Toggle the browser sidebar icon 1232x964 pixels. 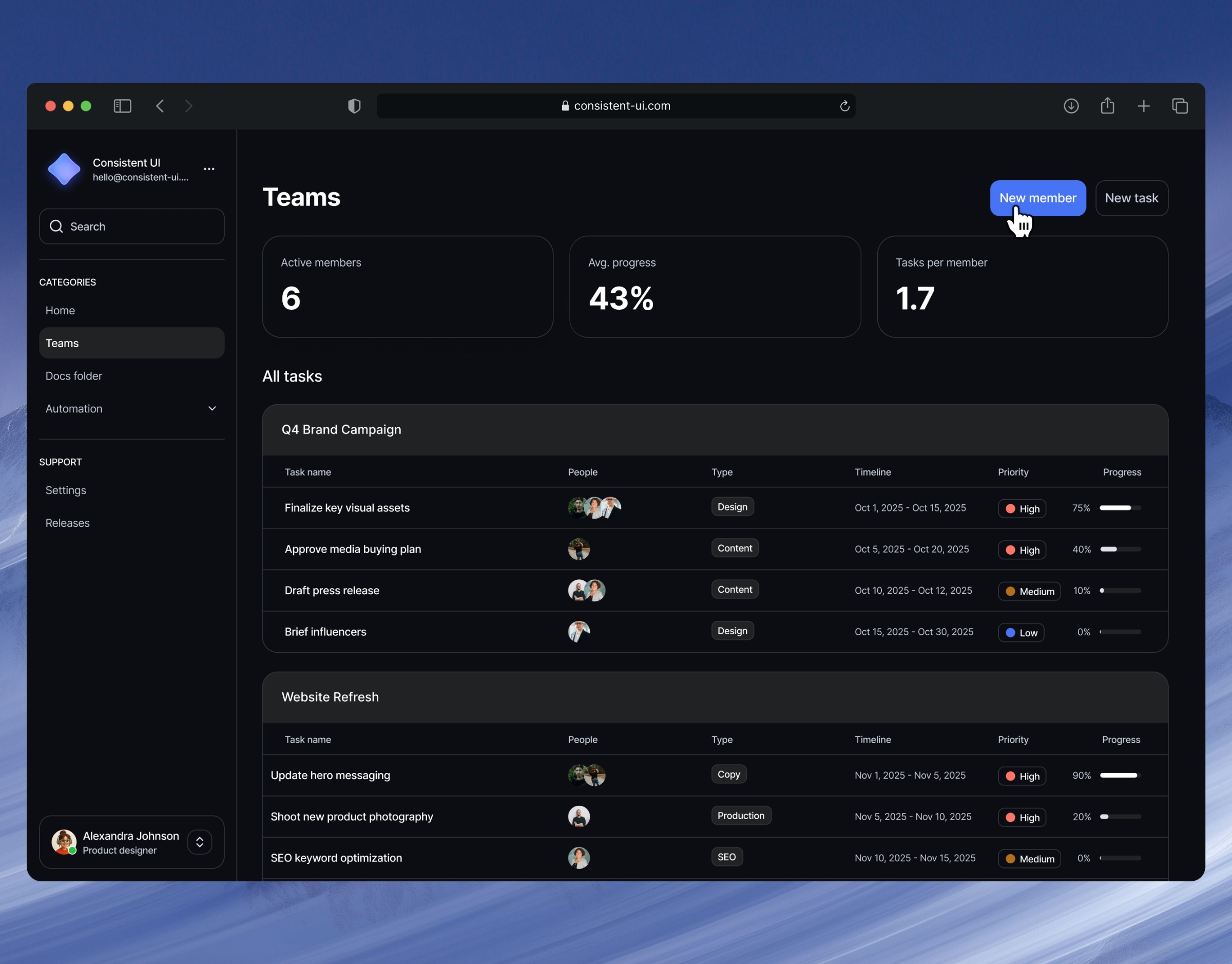pos(122,106)
